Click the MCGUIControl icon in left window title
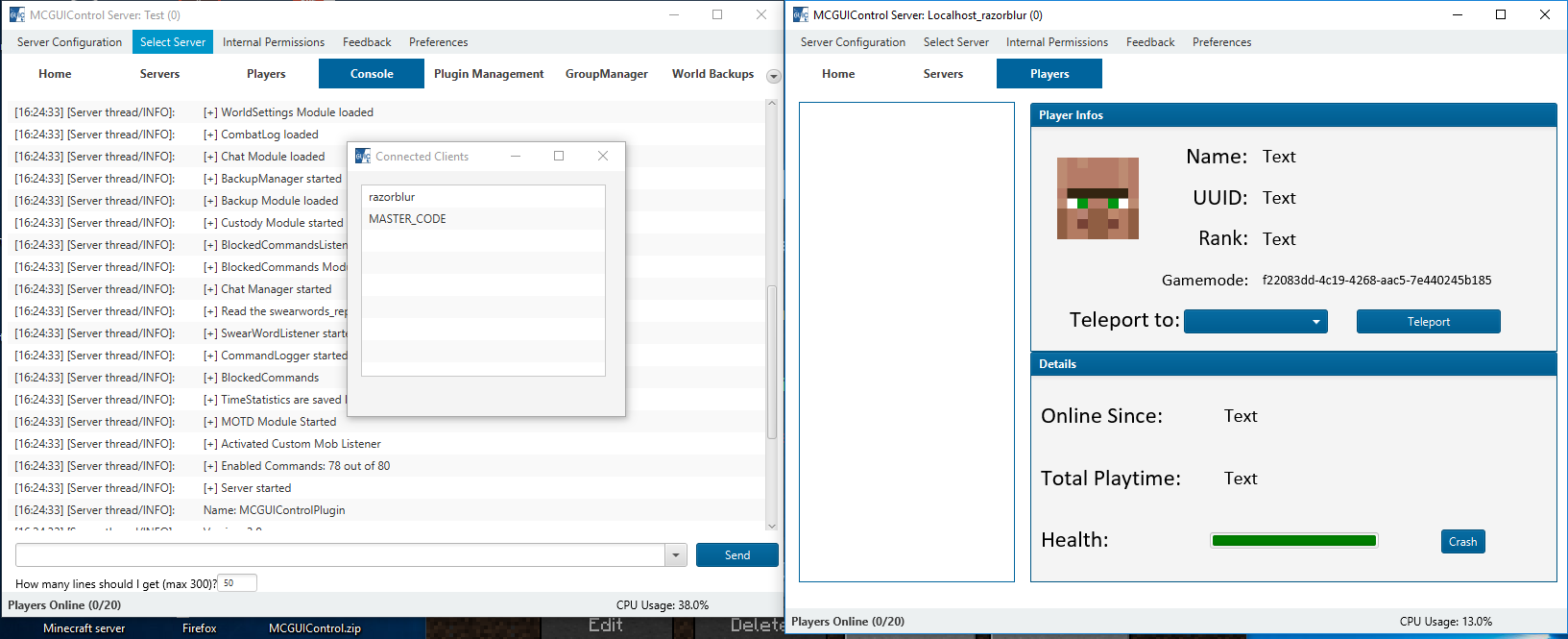The image size is (1568, 639). 16,14
